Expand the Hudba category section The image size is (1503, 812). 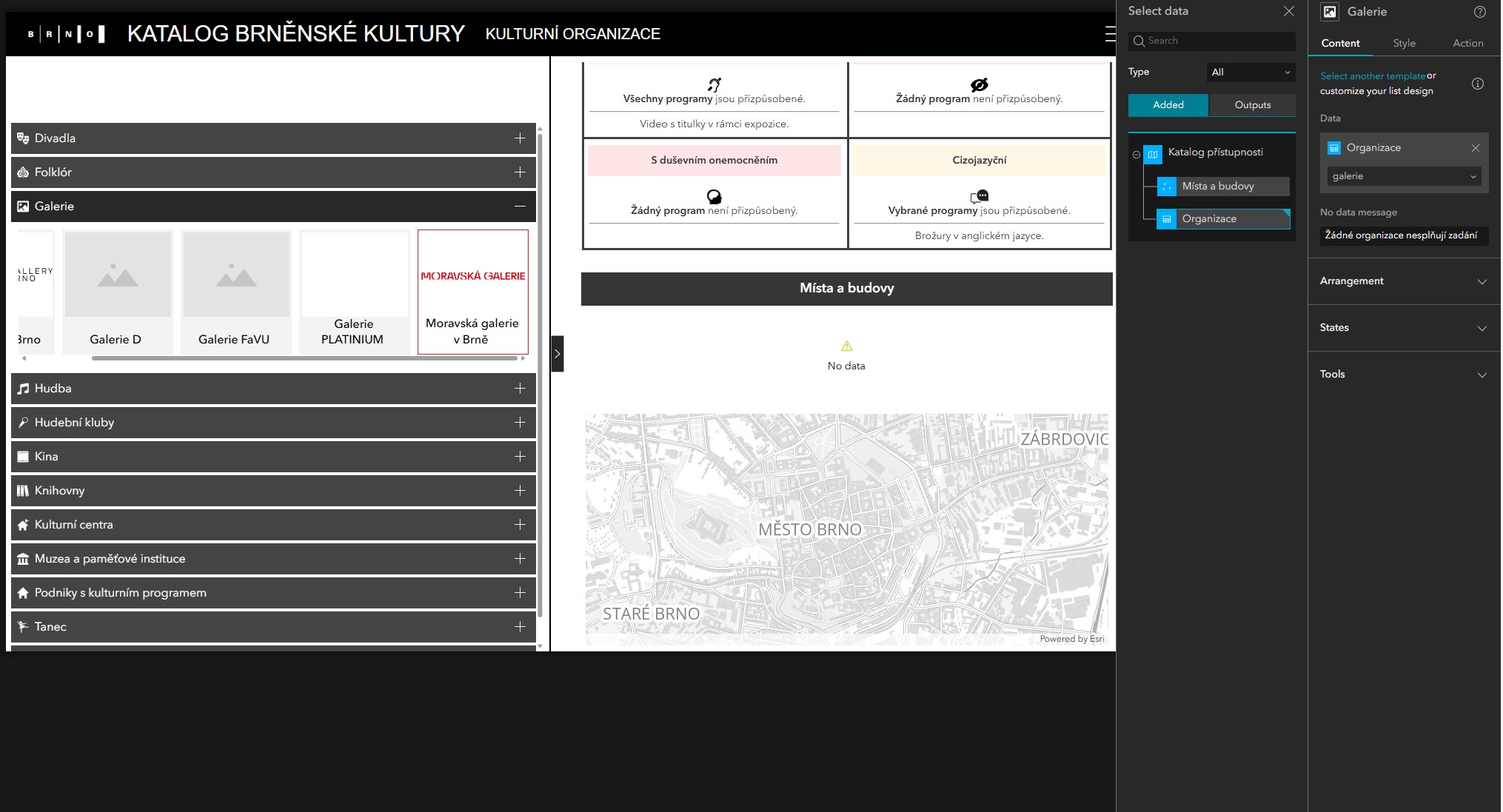(x=520, y=388)
